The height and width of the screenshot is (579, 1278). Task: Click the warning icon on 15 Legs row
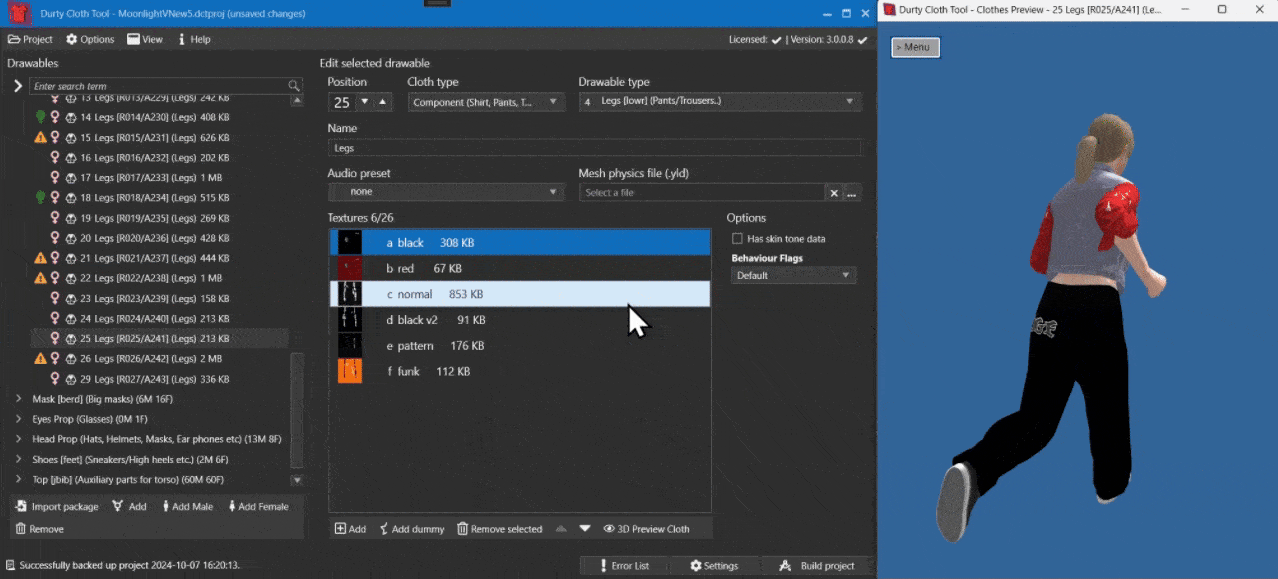[x=40, y=138]
